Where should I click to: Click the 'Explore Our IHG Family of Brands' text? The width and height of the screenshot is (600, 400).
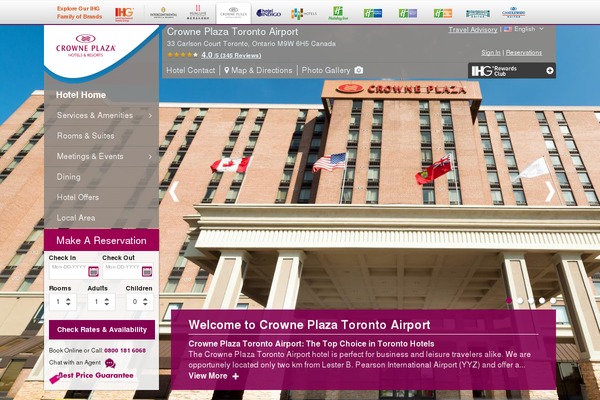tap(79, 13)
